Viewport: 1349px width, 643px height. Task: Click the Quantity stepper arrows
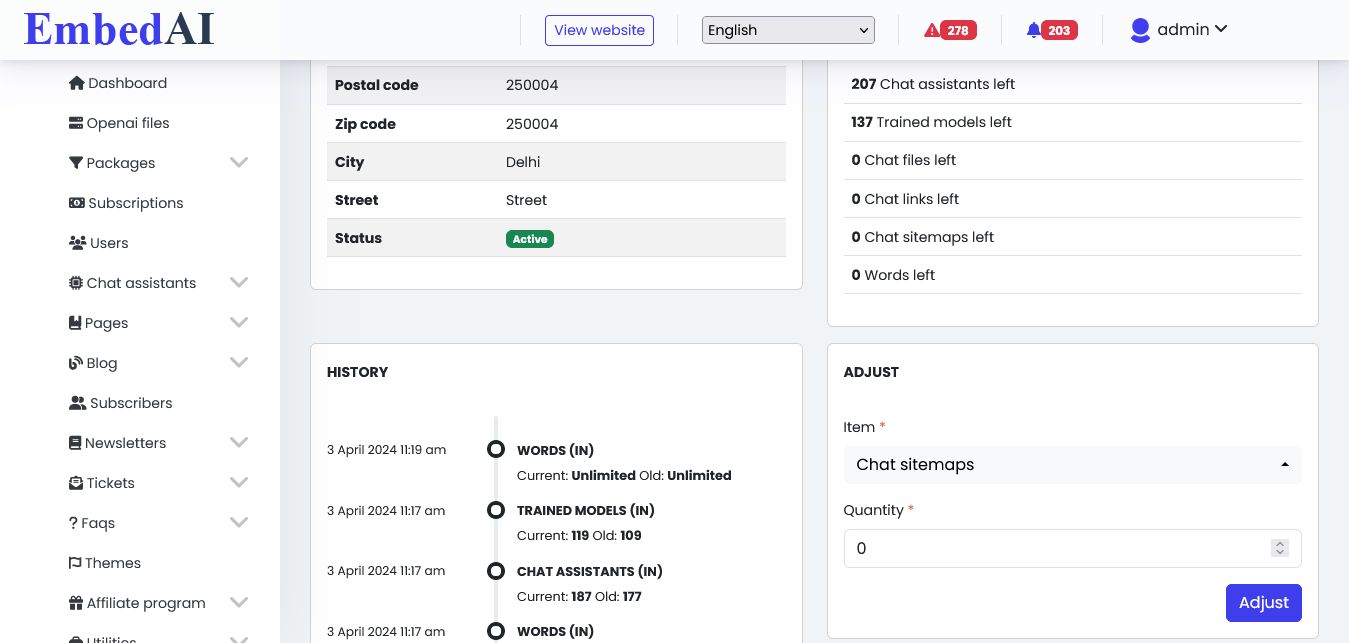[x=1279, y=548]
